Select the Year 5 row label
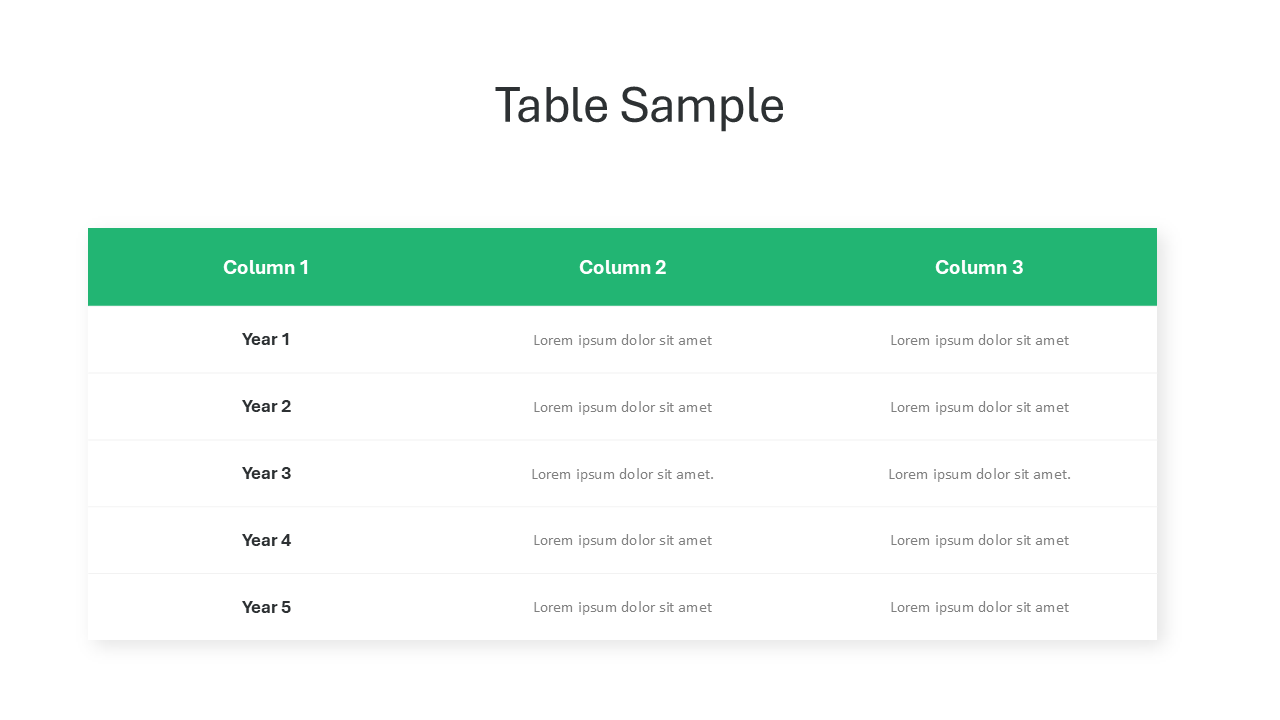 tap(266, 607)
